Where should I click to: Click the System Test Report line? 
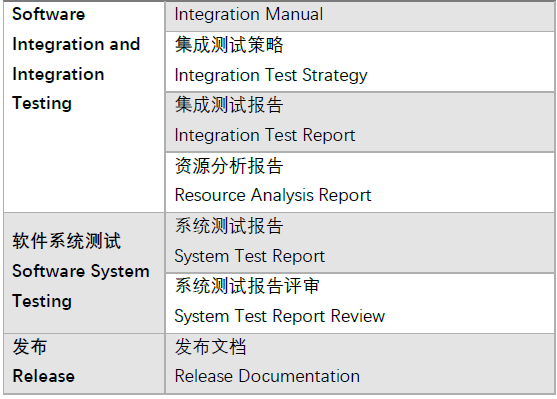(x=249, y=256)
